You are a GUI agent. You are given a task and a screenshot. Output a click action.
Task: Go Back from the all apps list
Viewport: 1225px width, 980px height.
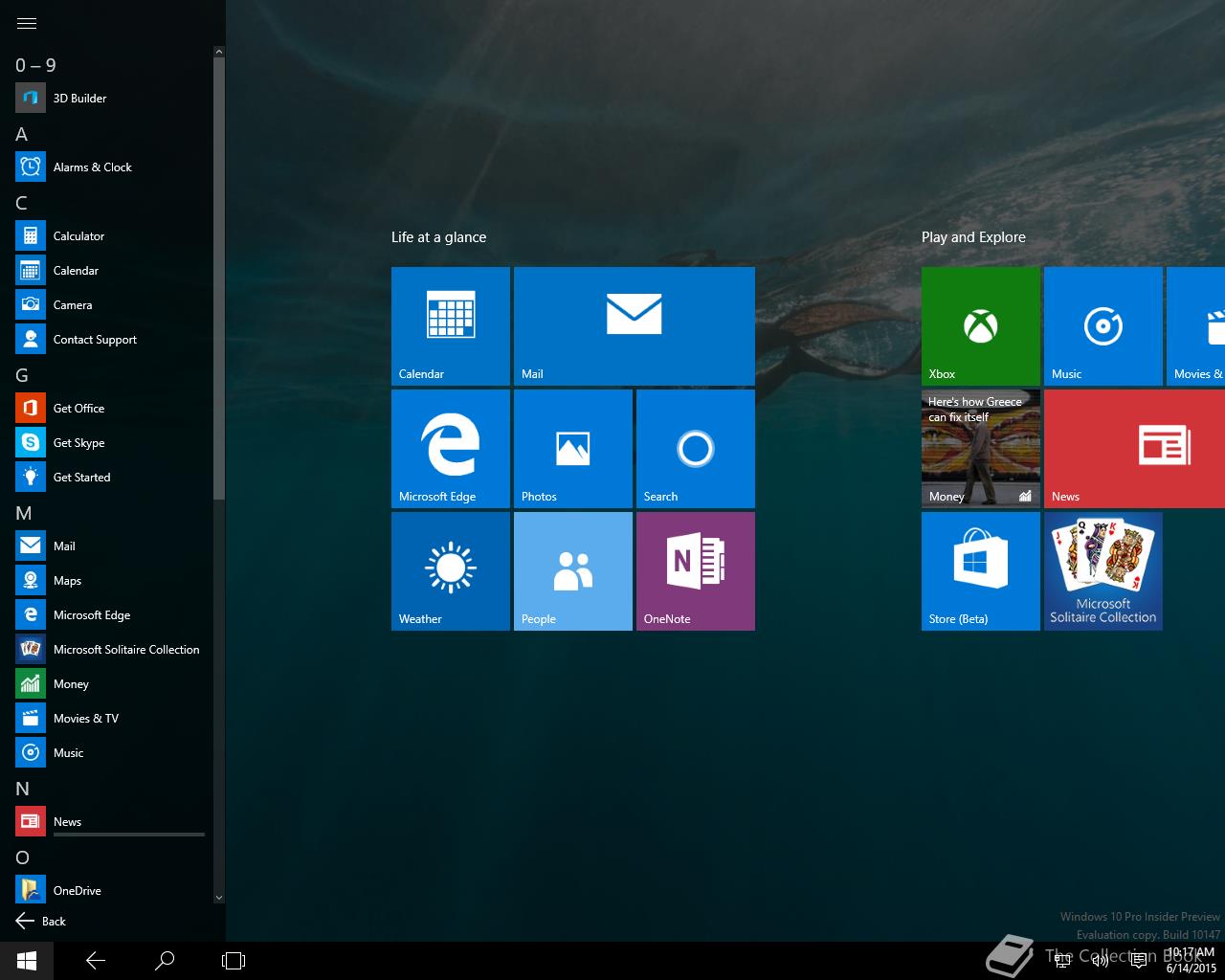[x=41, y=921]
